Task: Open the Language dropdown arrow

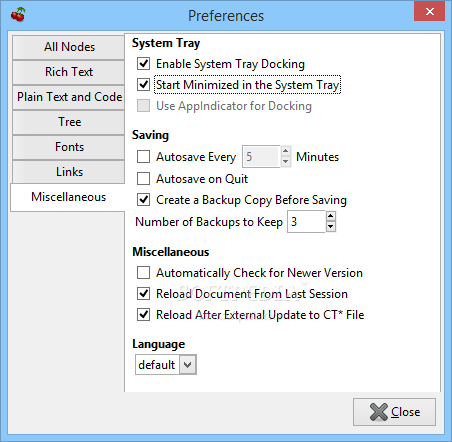Action: pos(188,365)
